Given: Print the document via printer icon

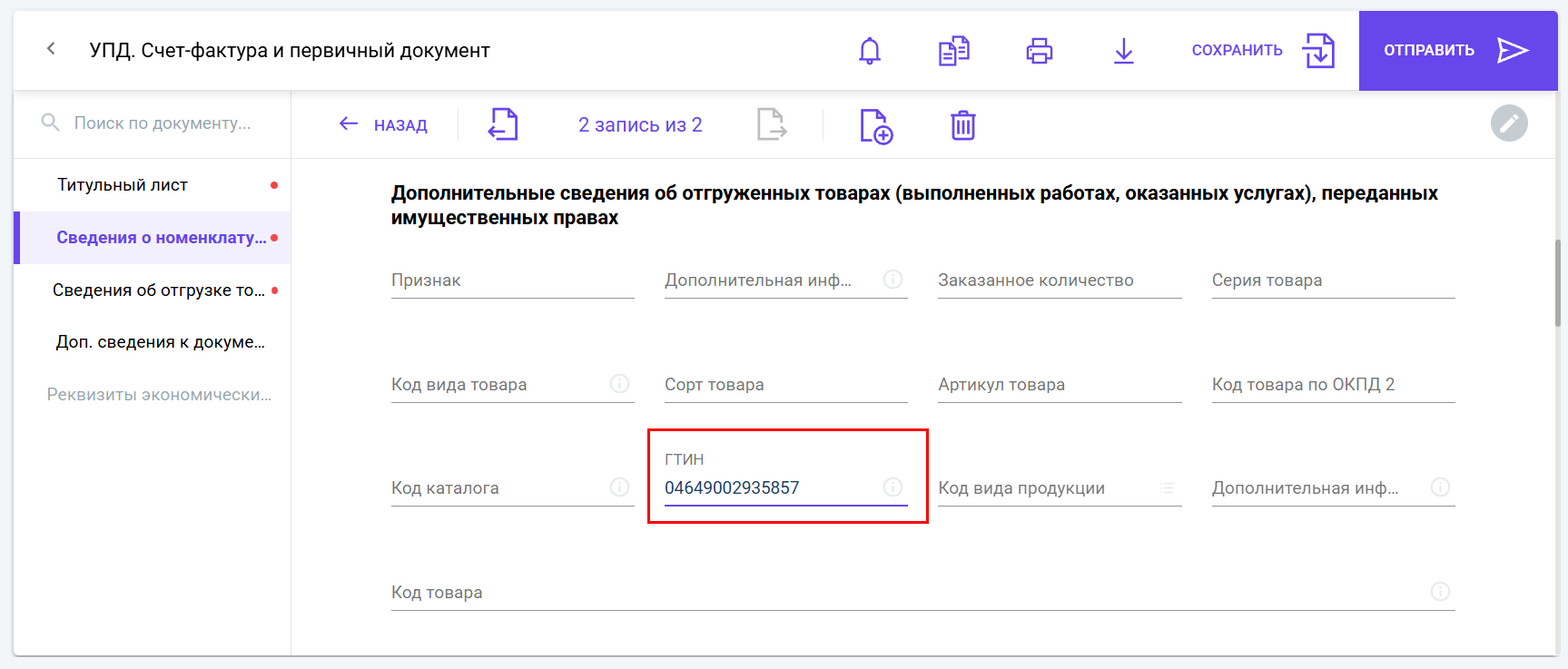Looking at the screenshot, I should [x=1040, y=51].
